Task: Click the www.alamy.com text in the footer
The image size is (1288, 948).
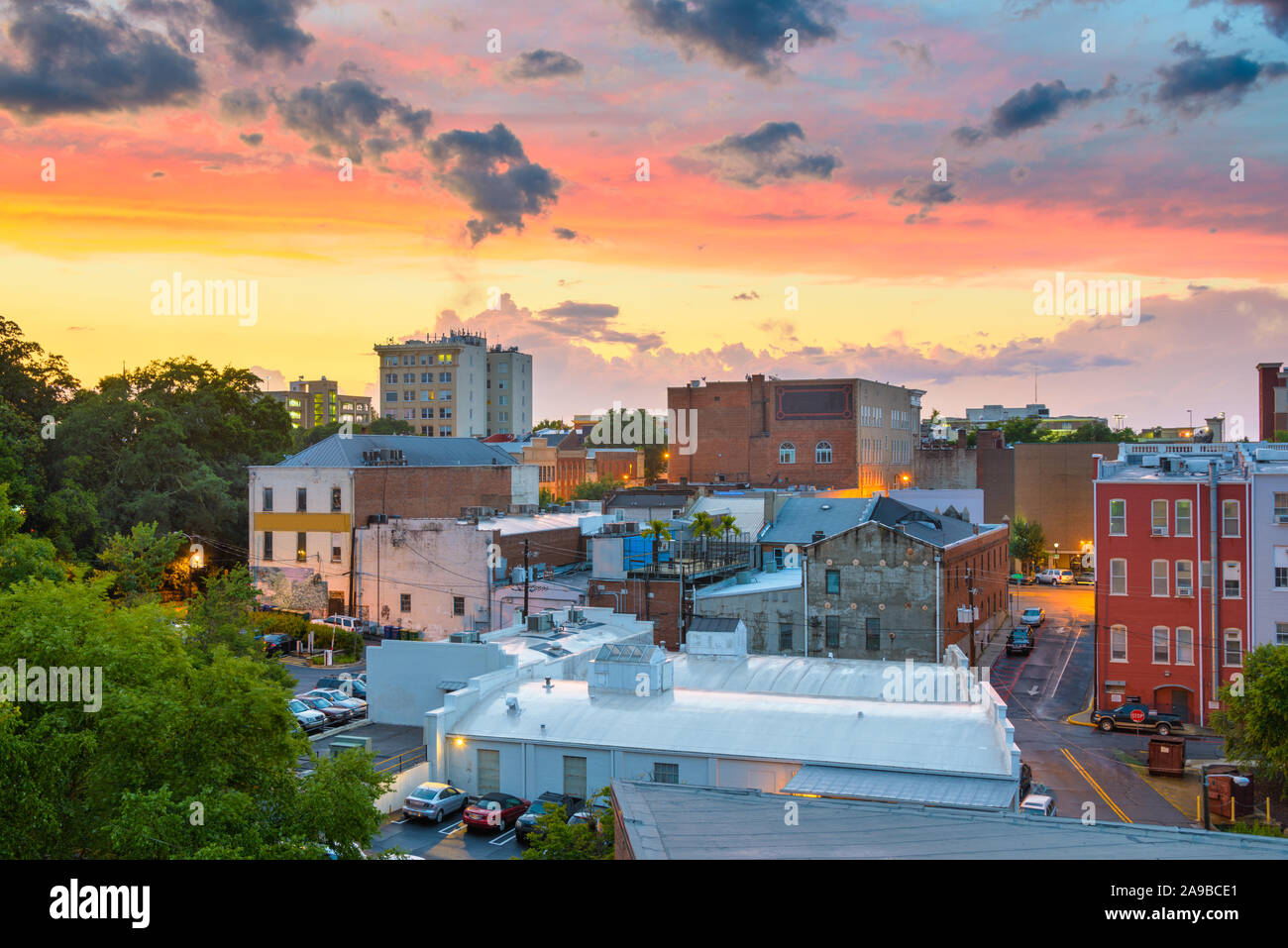Action: 1169,916
